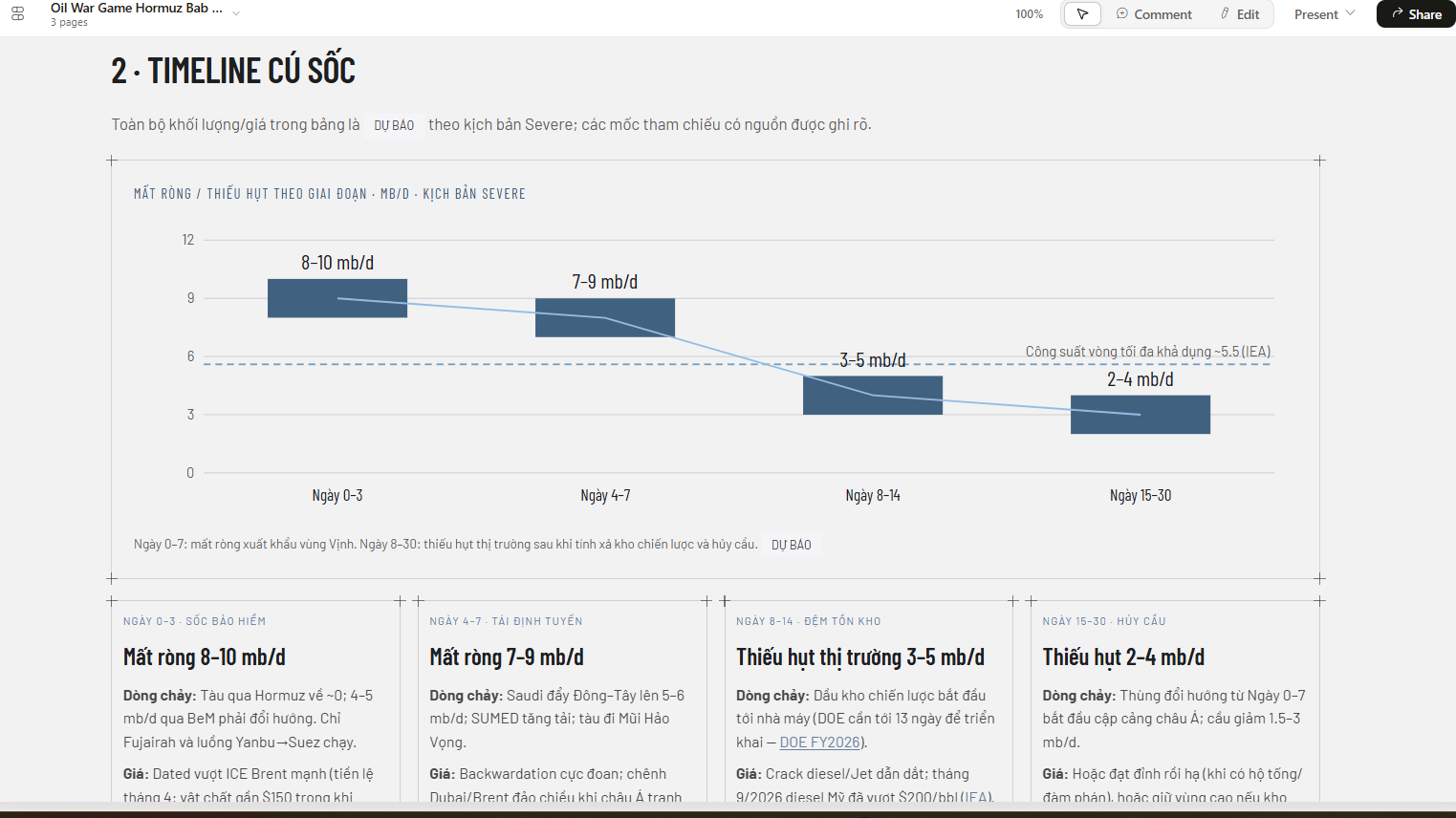
Task: Click the DỰ BÁO badge under the chart
Action: pyautogui.click(x=792, y=545)
